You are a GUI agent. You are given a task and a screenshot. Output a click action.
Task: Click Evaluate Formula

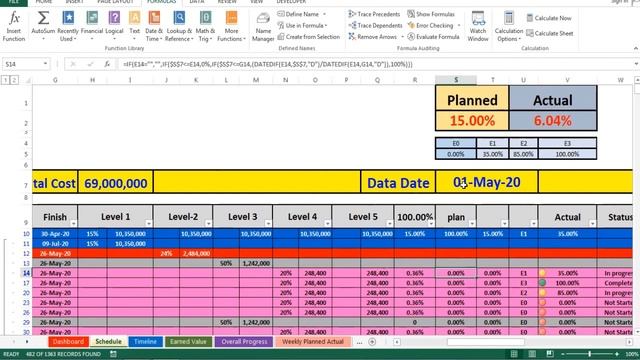pyautogui.click(x=433, y=37)
